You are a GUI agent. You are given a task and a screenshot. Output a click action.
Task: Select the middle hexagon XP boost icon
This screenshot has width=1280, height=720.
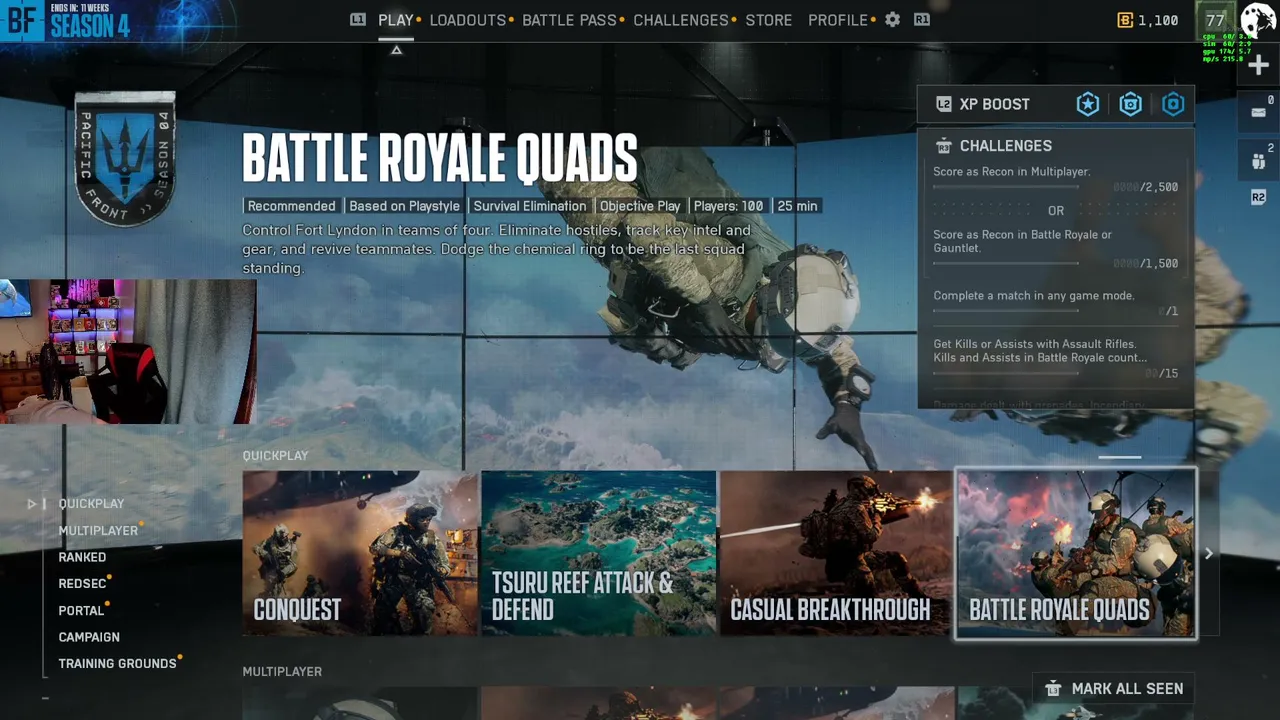[1131, 104]
